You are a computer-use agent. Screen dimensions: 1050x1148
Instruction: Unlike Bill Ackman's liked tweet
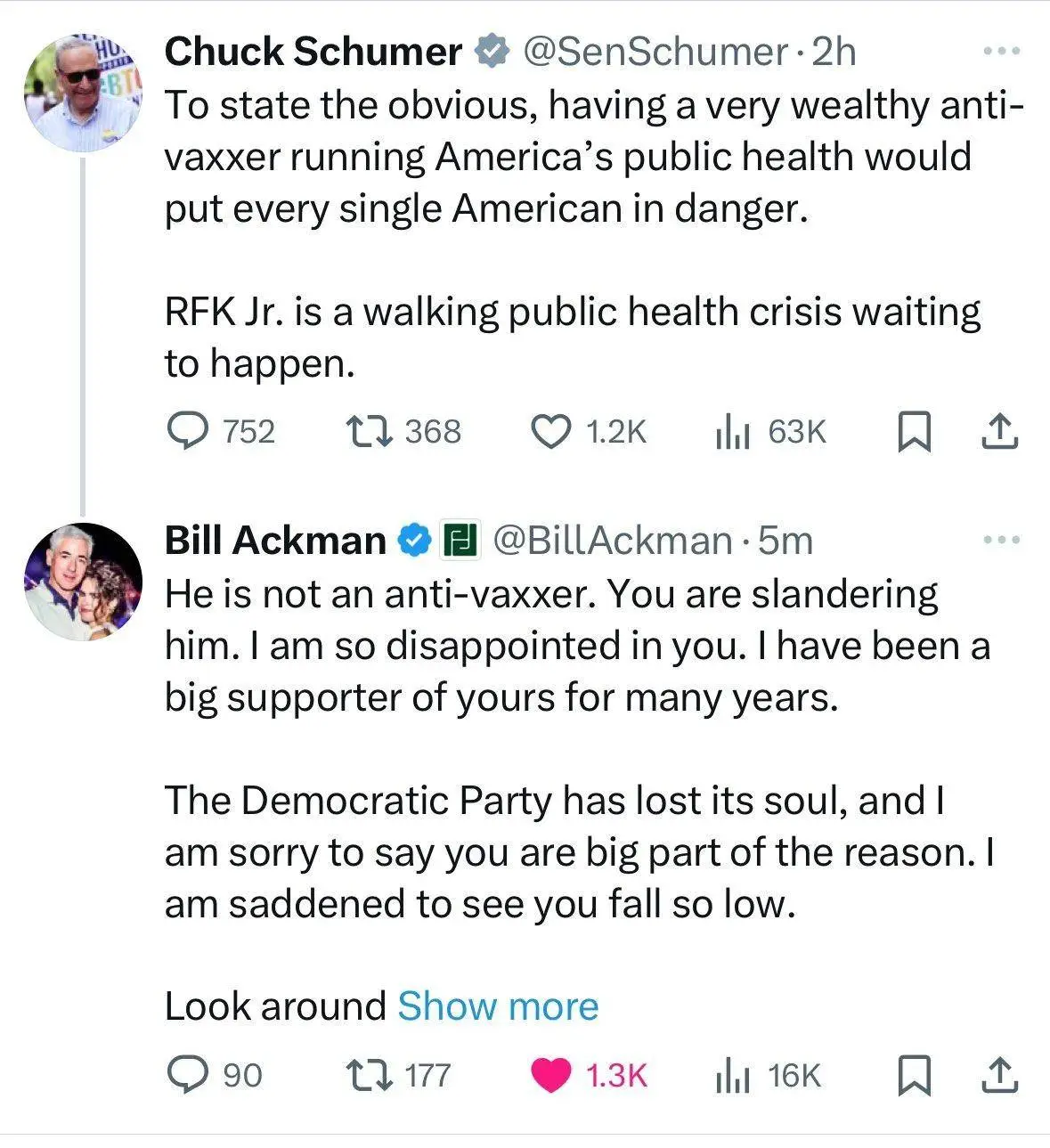pos(551,1076)
